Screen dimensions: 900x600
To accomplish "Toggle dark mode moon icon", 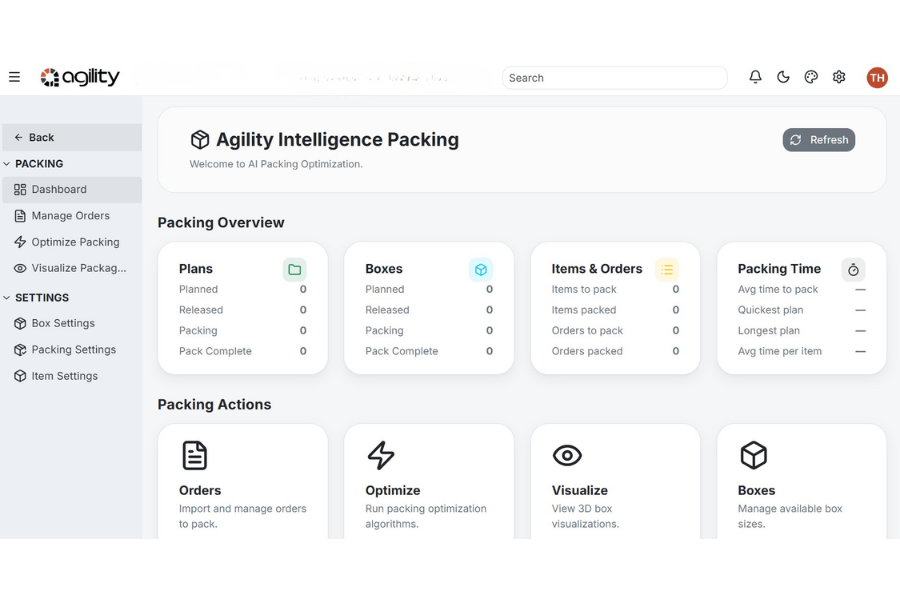I will pyautogui.click(x=783, y=77).
